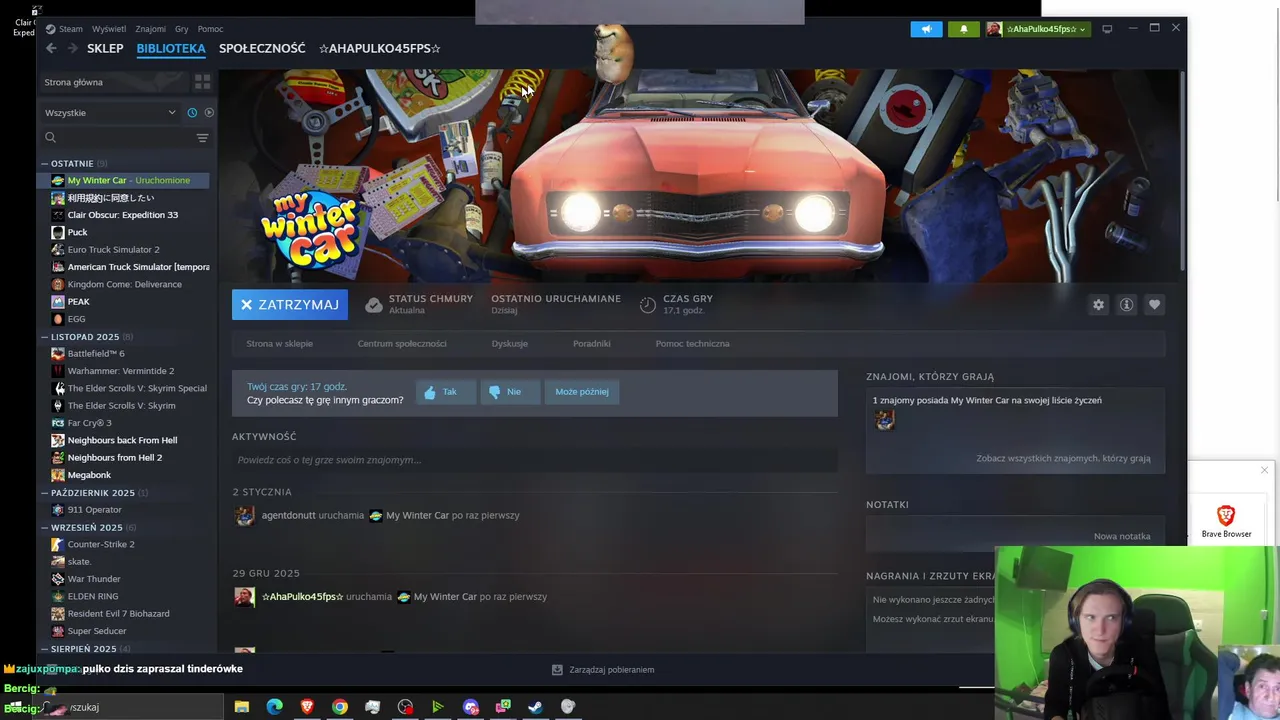This screenshot has width=1280, height=720.
Task: Create a Nowa notatka
Action: (x=1122, y=536)
